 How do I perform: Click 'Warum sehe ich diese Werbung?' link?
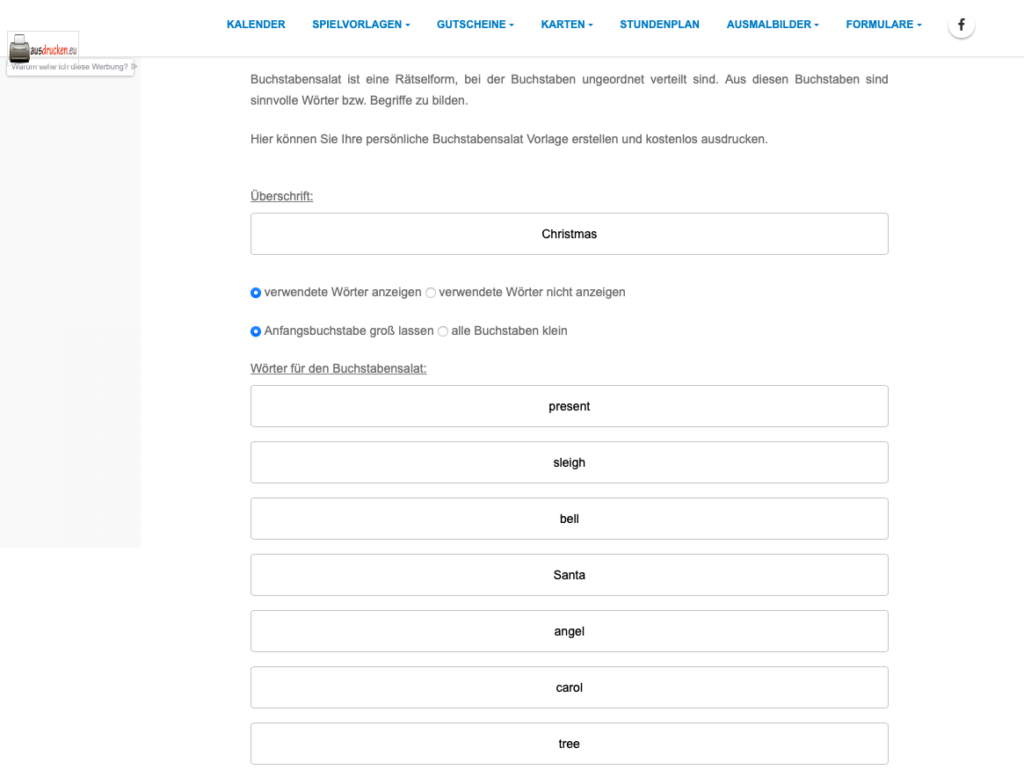click(x=70, y=67)
